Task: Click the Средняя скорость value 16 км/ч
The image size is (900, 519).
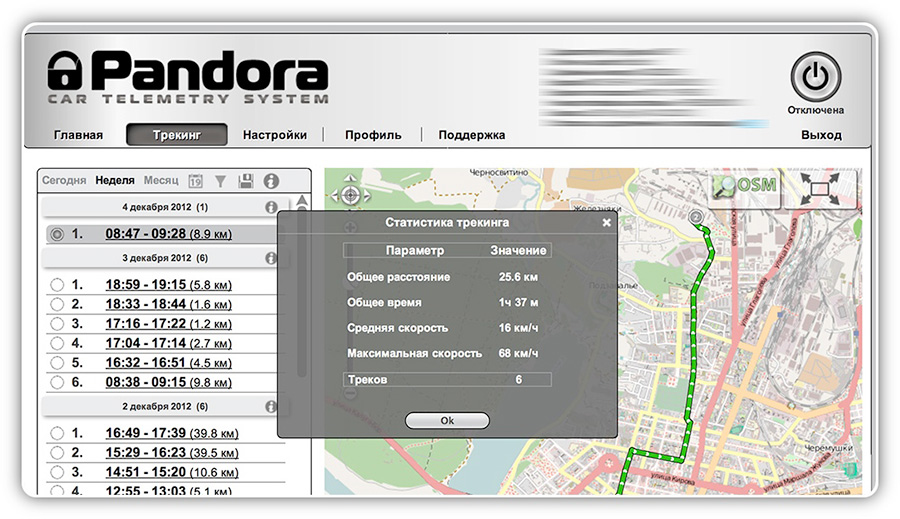Action: click(518, 328)
